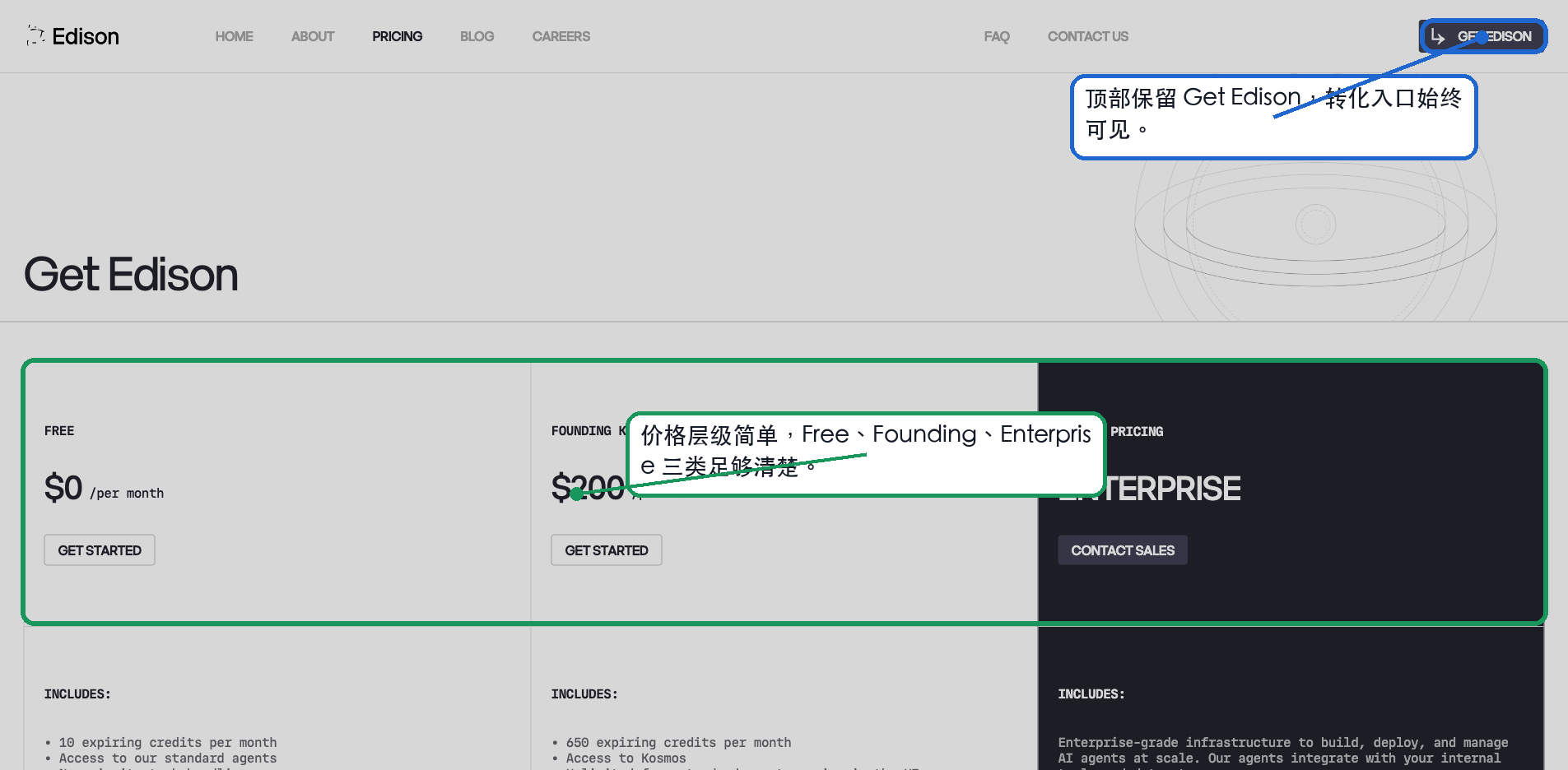Click Get Started under the $200 plan
Viewport: 1568px width, 770px height.
[x=607, y=550]
